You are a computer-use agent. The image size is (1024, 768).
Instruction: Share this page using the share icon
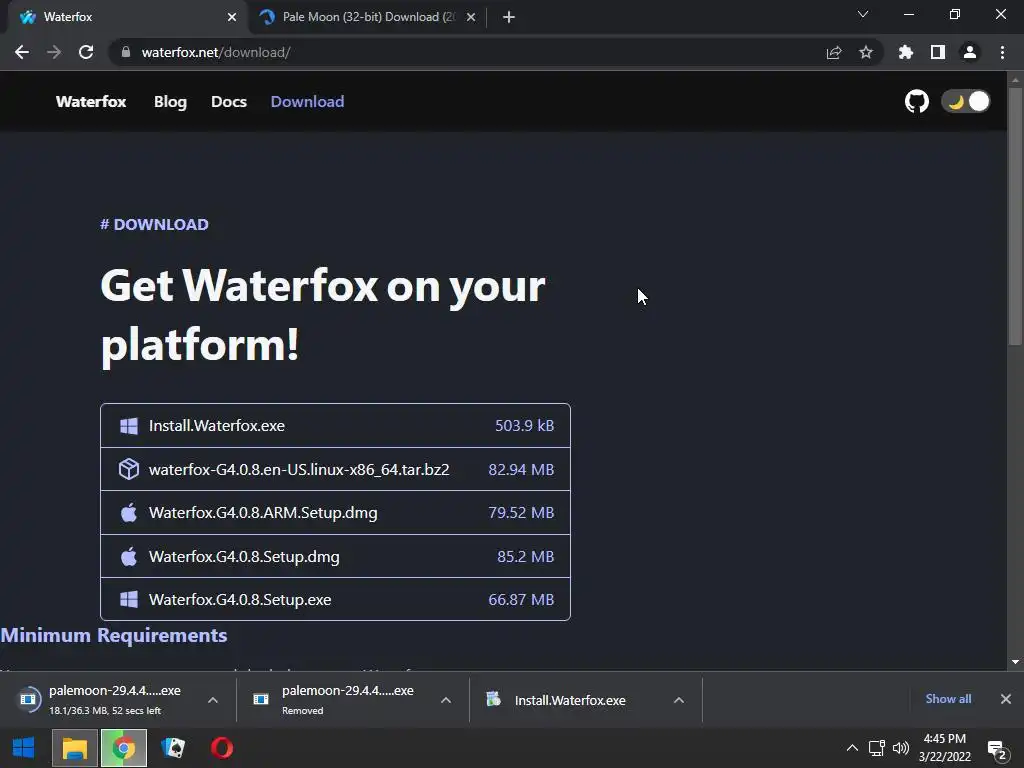pyautogui.click(x=834, y=52)
